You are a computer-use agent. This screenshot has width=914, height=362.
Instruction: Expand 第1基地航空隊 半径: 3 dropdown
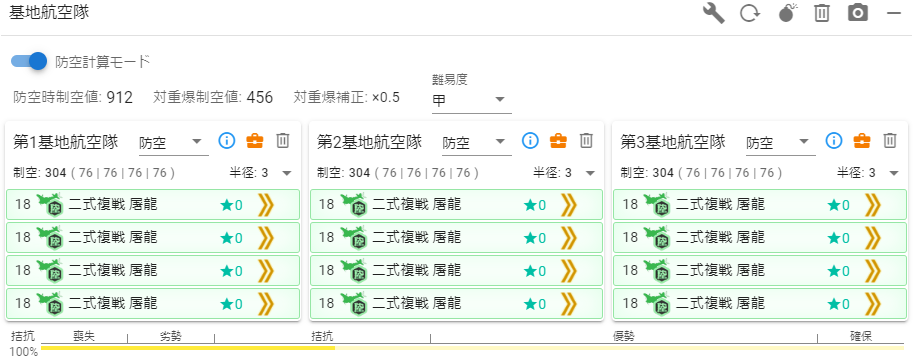[261, 173]
